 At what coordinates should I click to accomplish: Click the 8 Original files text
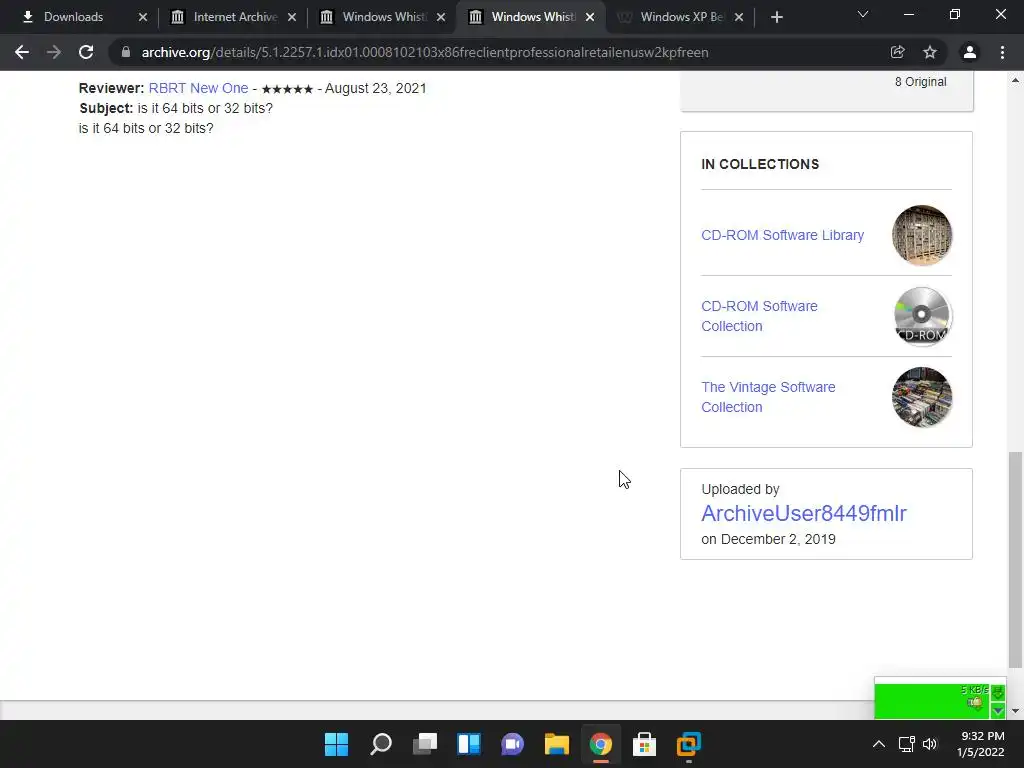coord(920,82)
